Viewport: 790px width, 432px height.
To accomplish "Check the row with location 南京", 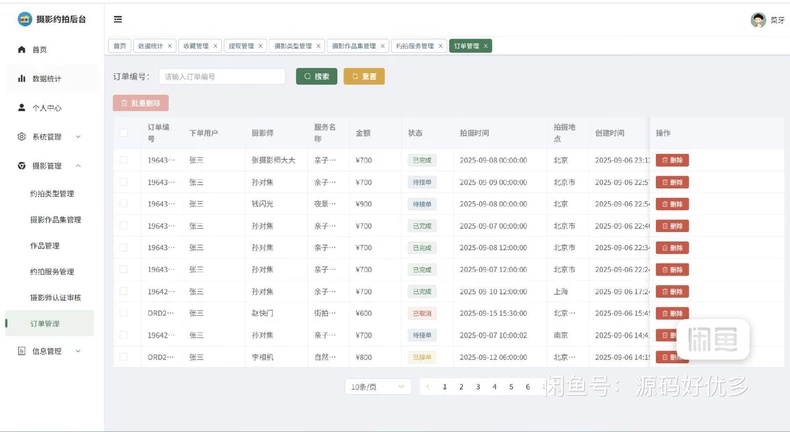I will (x=123, y=335).
